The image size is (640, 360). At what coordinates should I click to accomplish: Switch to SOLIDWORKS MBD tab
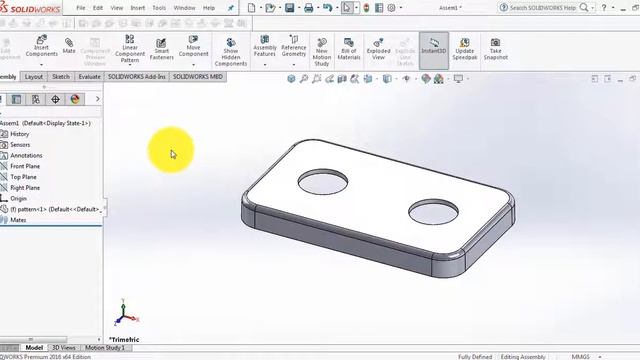click(198, 77)
